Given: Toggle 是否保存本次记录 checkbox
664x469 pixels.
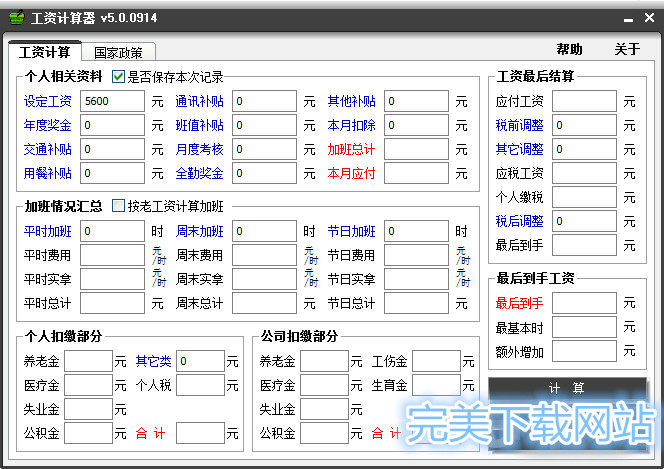Looking at the screenshot, I should tap(118, 77).
